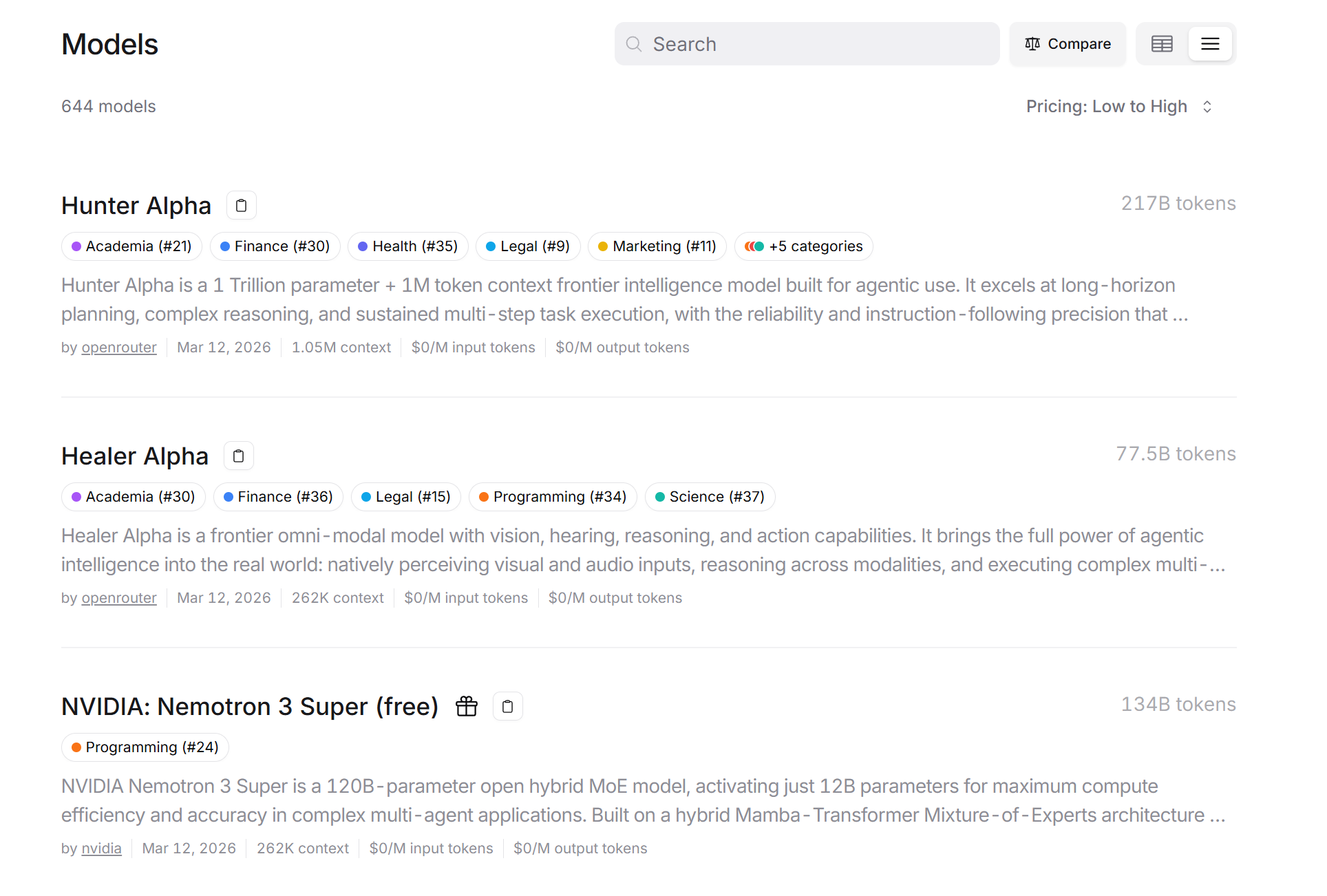The image size is (1327, 896).
Task: Open the Healer Alpha model title
Action: click(x=135, y=456)
